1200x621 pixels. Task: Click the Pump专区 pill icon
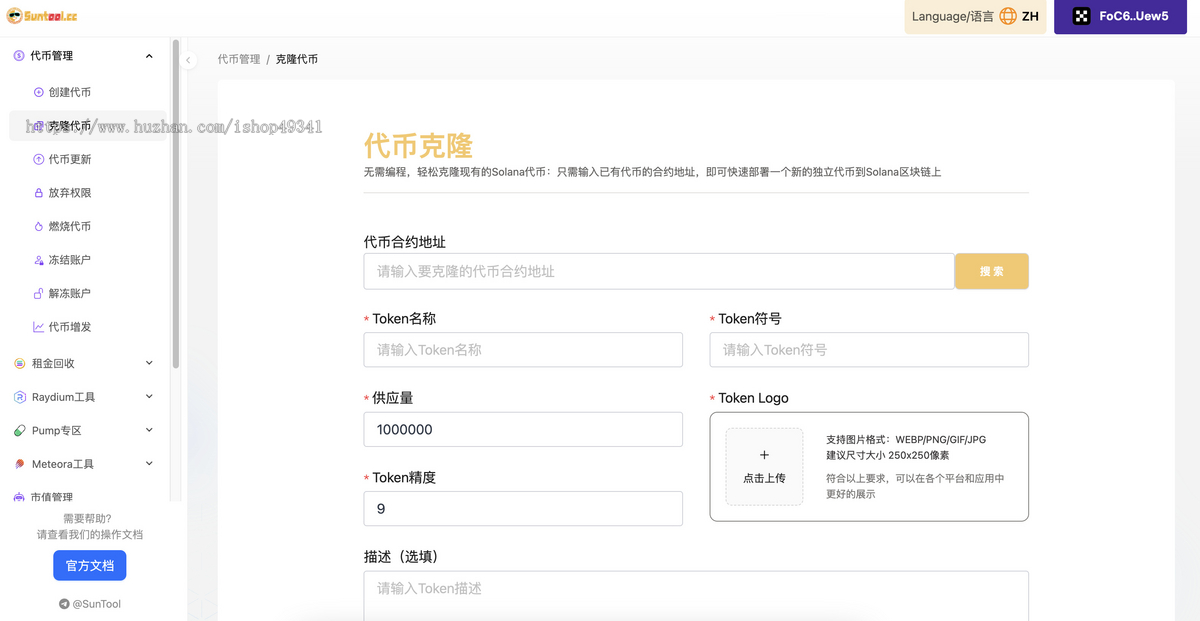tap(20, 430)
